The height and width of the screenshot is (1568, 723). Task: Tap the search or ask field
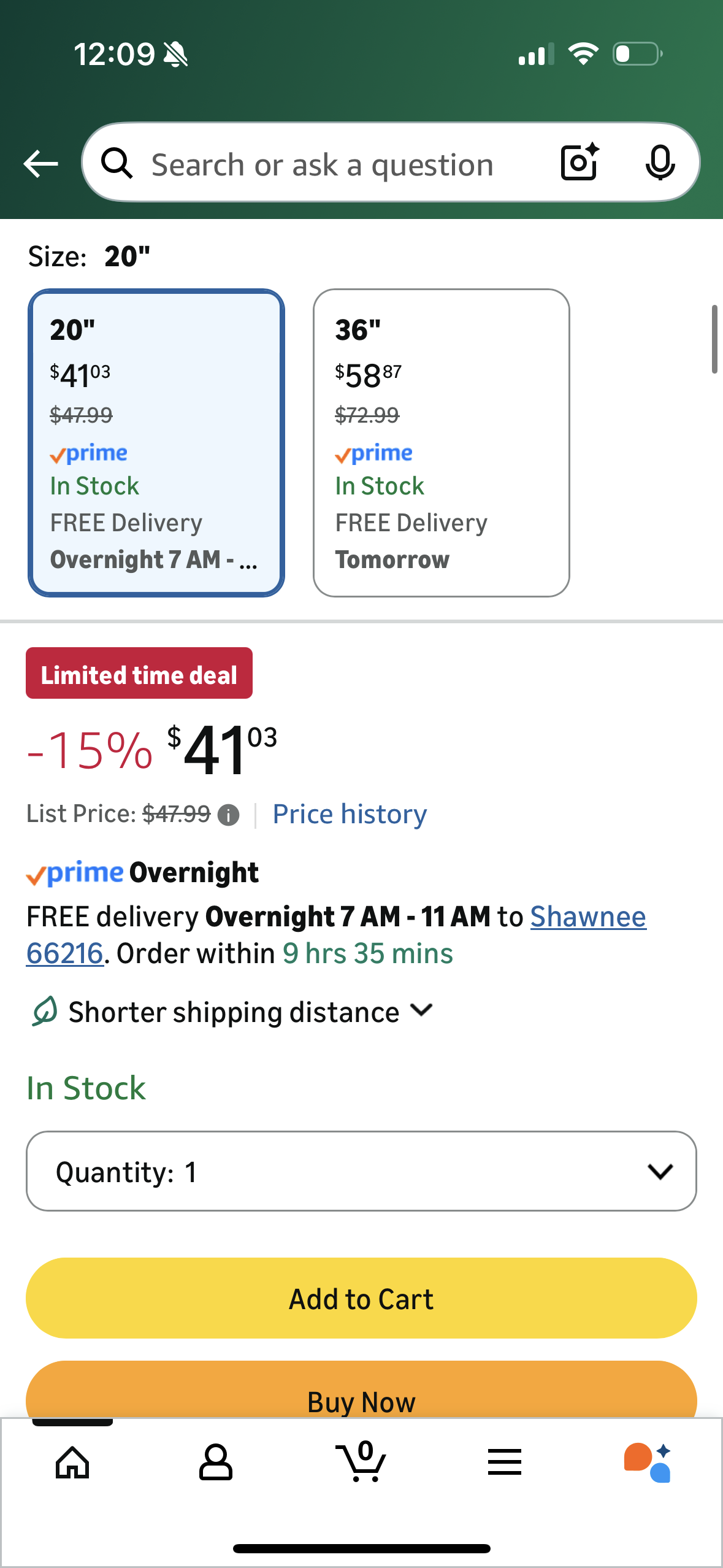click(323, 165)
